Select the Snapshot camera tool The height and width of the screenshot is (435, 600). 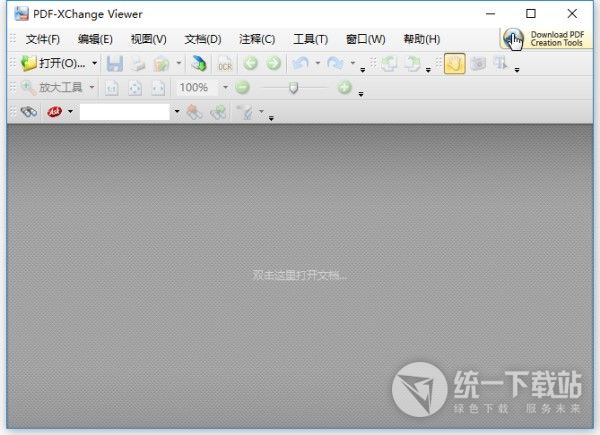(x=478, y=64)
